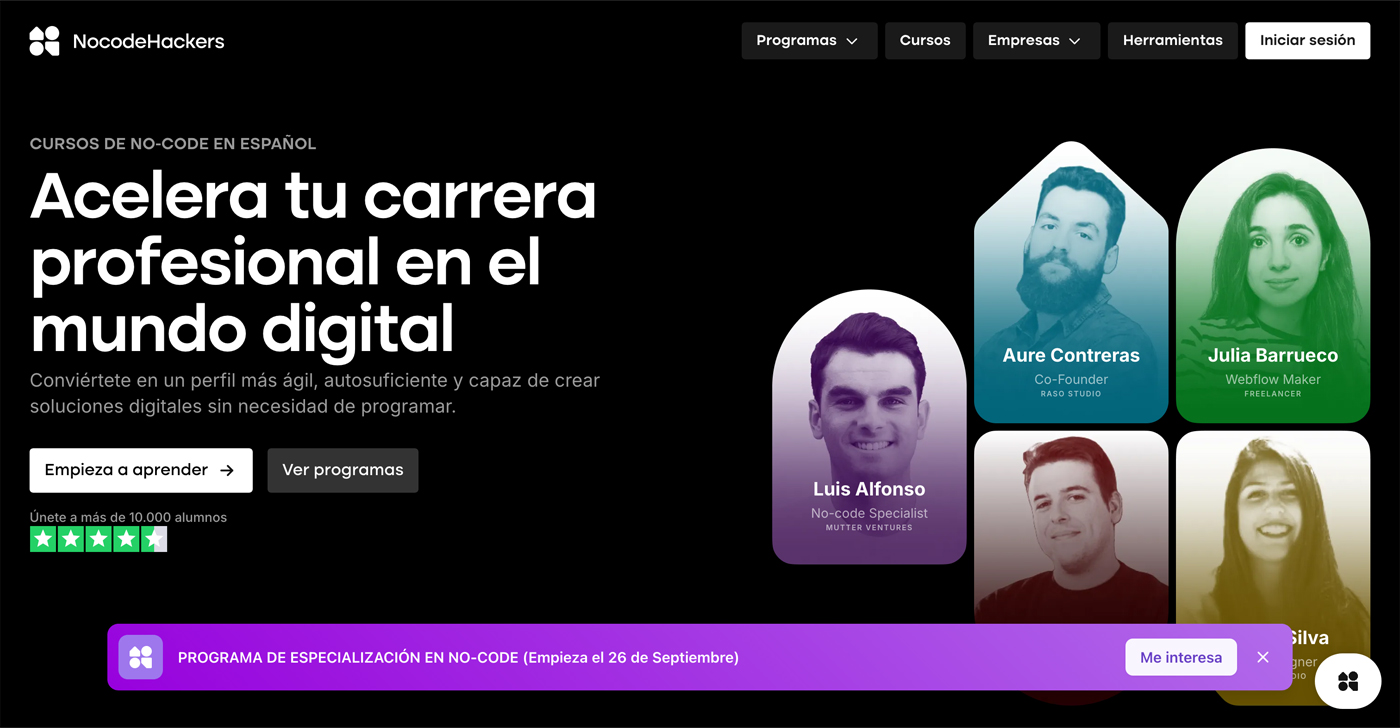The height and width of the screenshot is (728, 1400).
Task: Click the Ver programas button
Action: coord(343,470)
